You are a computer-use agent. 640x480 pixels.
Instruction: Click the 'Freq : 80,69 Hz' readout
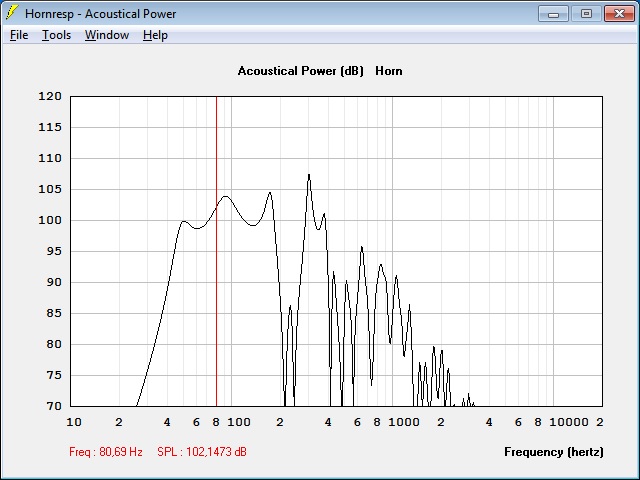point(106,452)
